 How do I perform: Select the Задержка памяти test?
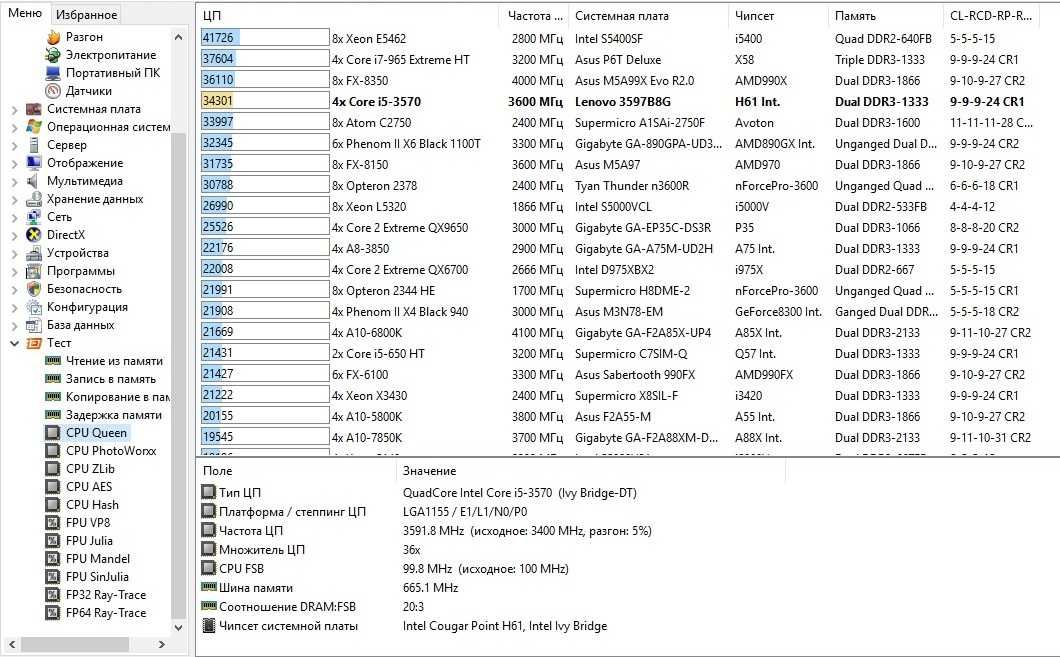pos(114,415)
